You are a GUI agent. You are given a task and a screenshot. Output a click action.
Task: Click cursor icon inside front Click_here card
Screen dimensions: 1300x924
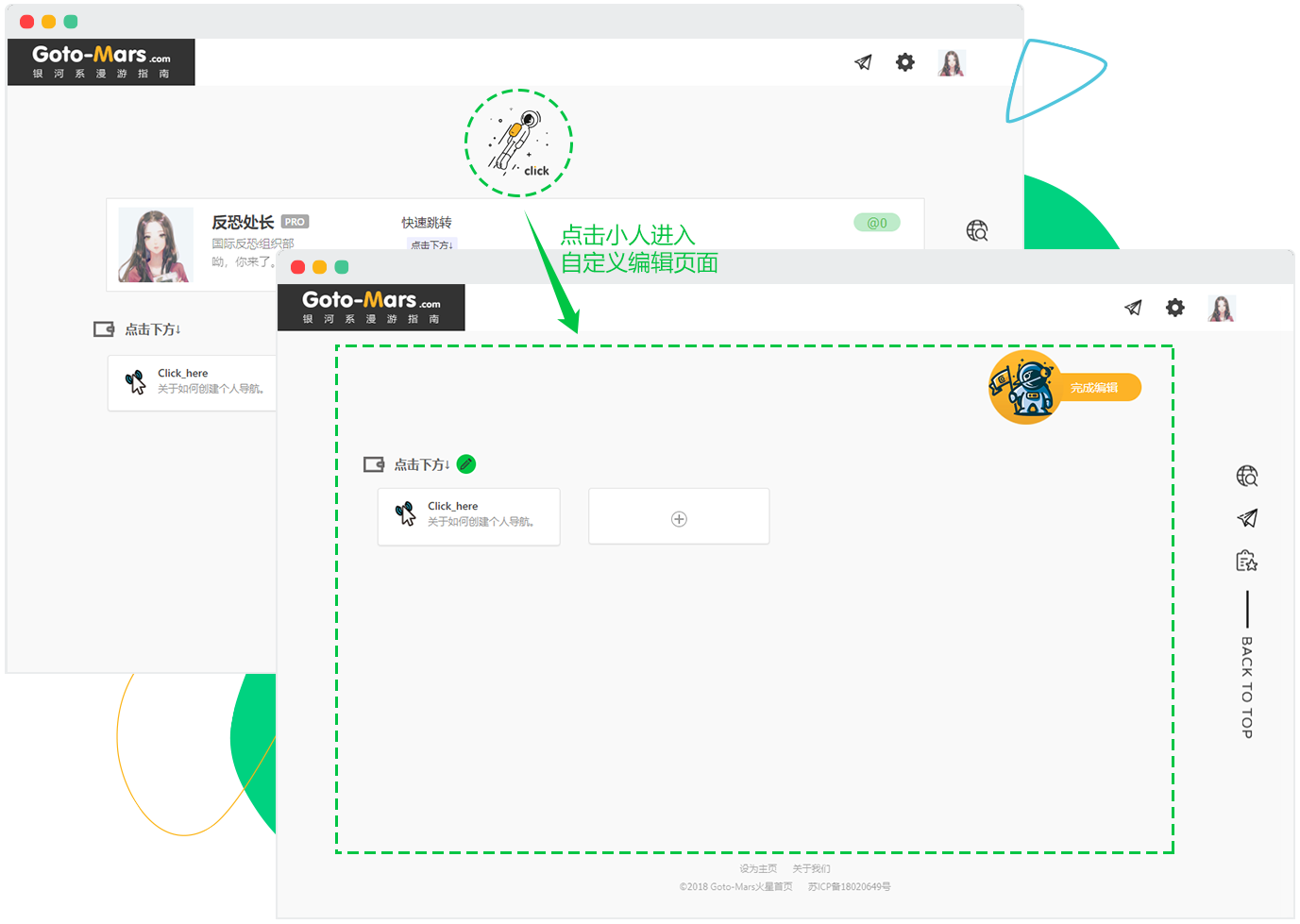(406, 514)
